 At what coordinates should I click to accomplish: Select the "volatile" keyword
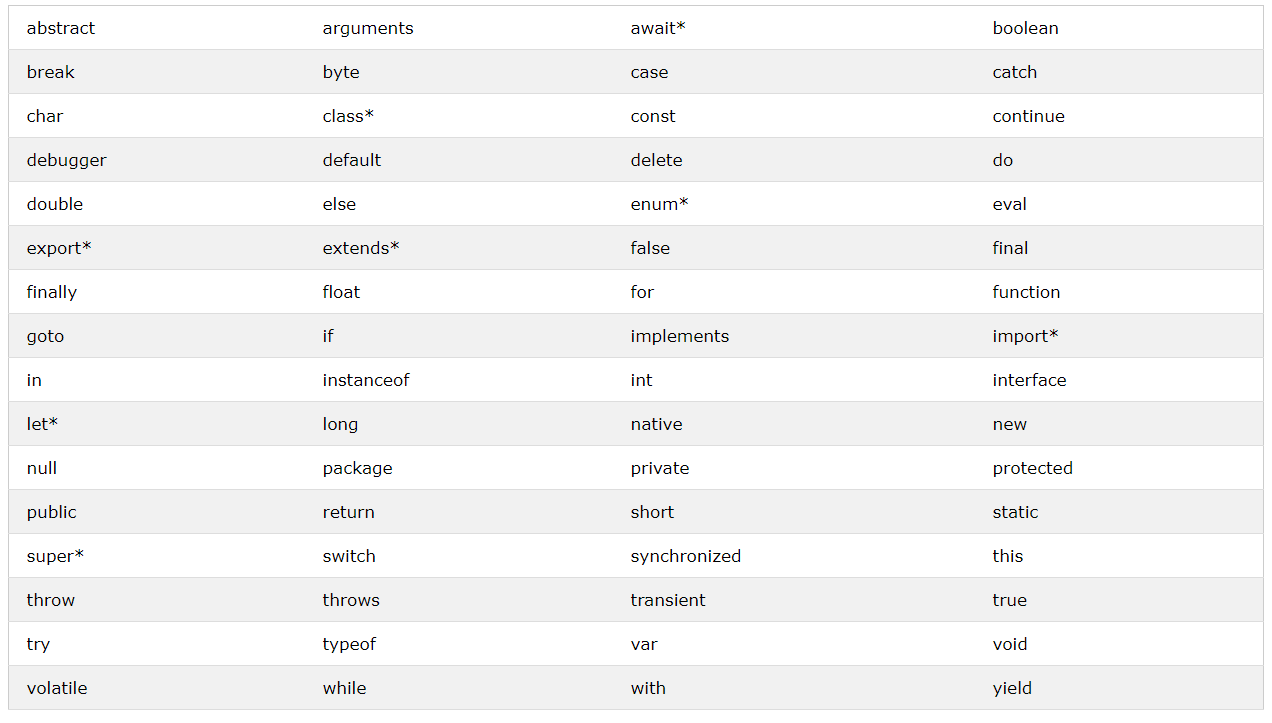pos(57,688)
